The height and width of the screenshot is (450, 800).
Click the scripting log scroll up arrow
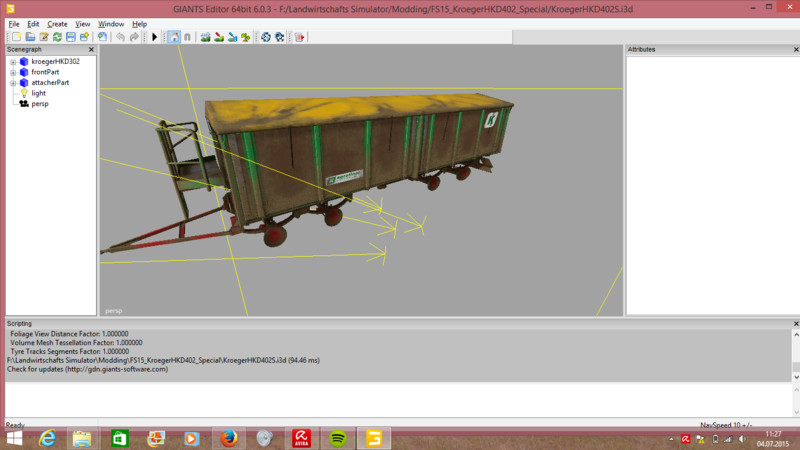[x=796, y=335]
